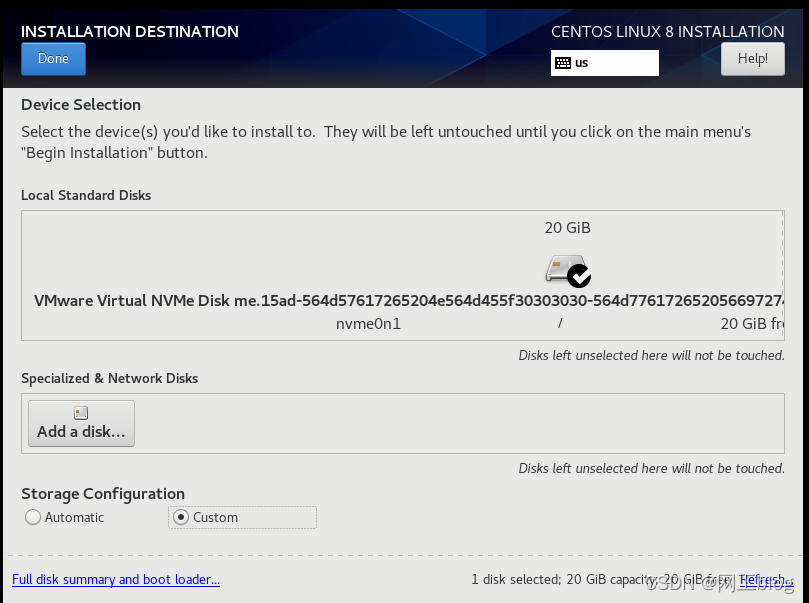Click the Add a disk... button
The image size is (809, 603).
pyautogui.click(x=82, y=423)
